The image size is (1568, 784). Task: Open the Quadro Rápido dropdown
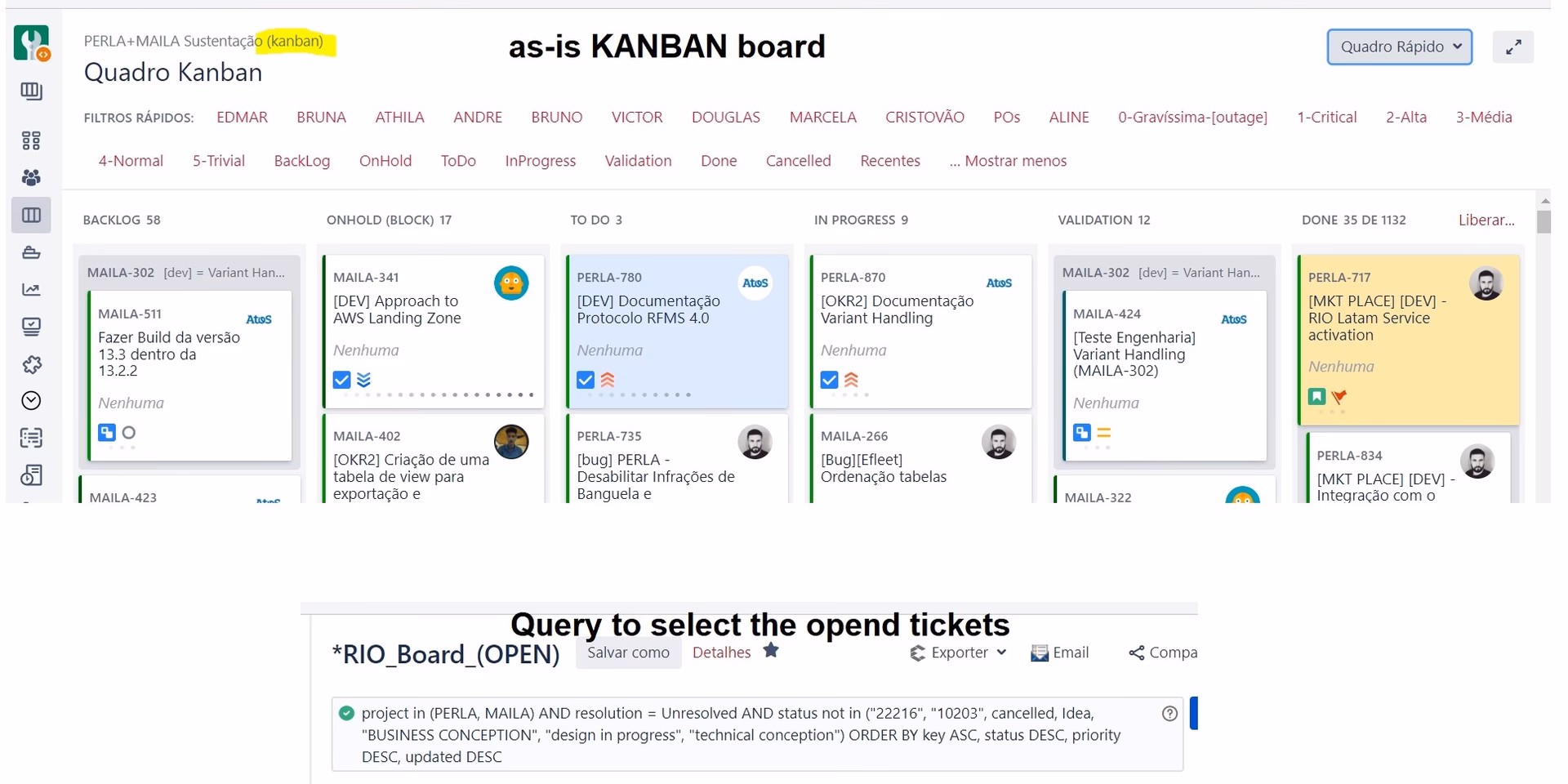pyautogui.click(x=1399, y=47)
